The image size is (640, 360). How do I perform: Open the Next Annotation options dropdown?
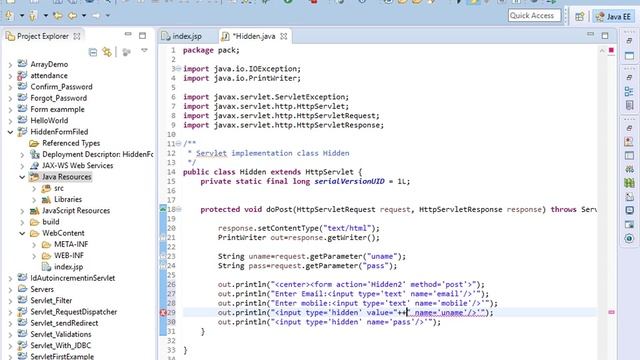tap(22, 16)
